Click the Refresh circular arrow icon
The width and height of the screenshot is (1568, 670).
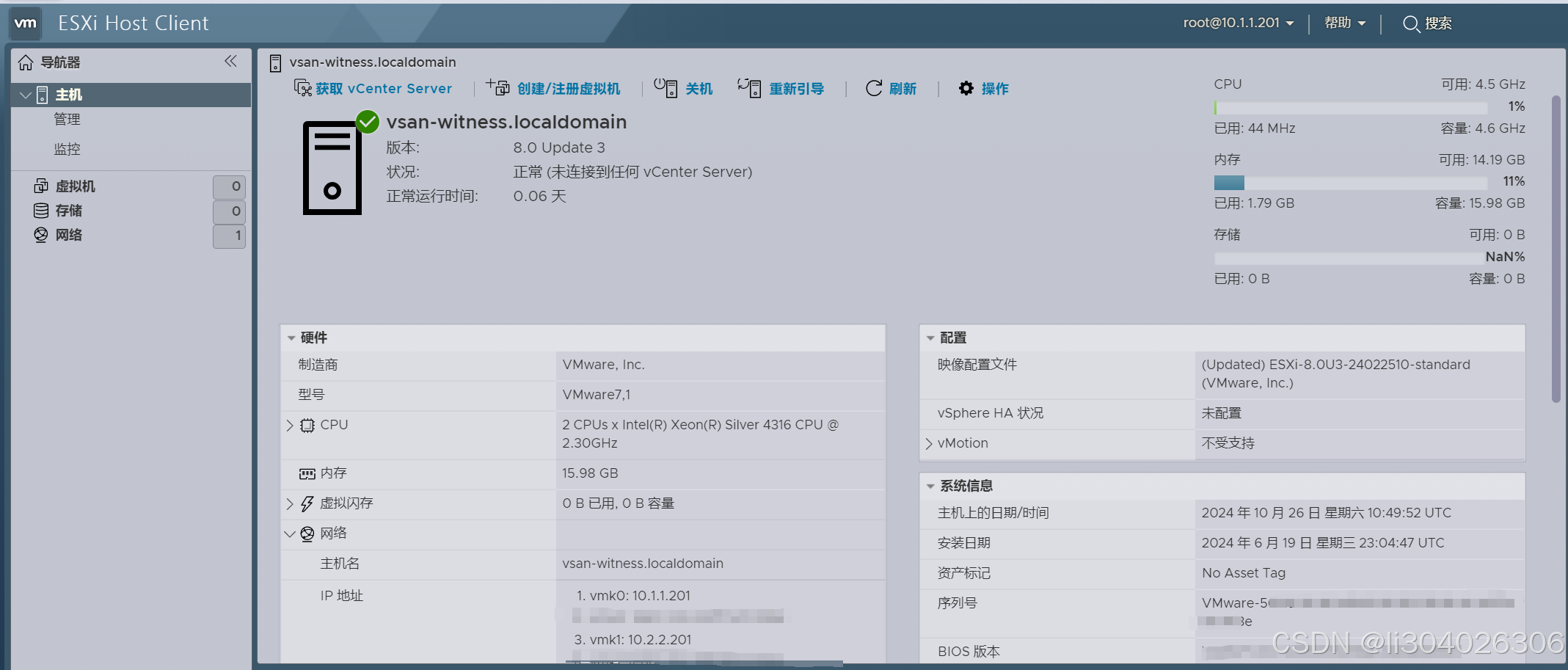[874, 88]
